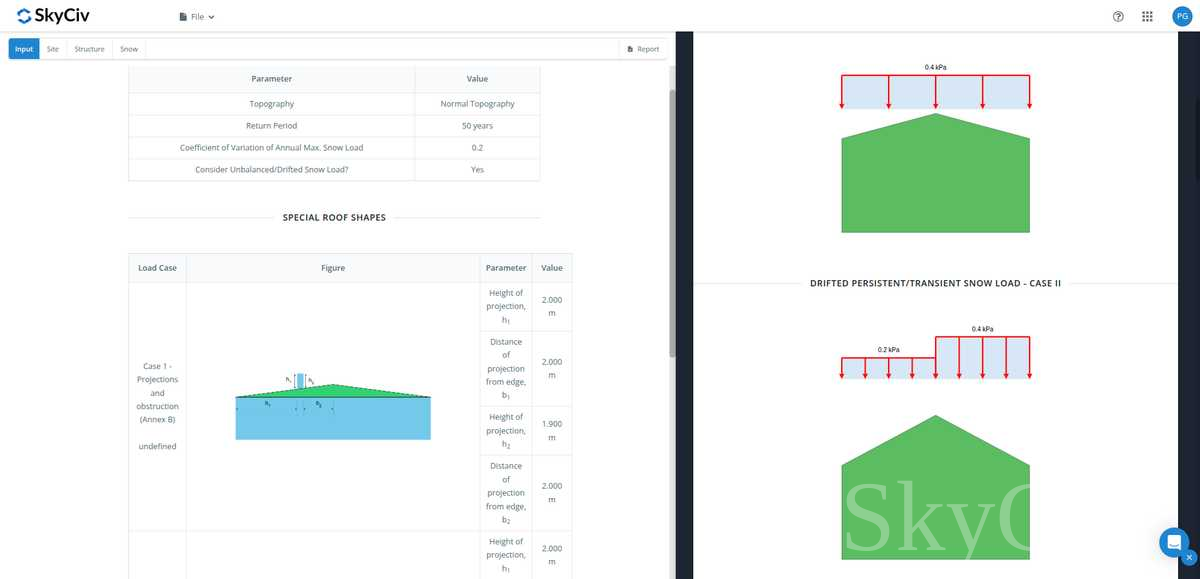Open the Structure tab

(x=89, y=49)
